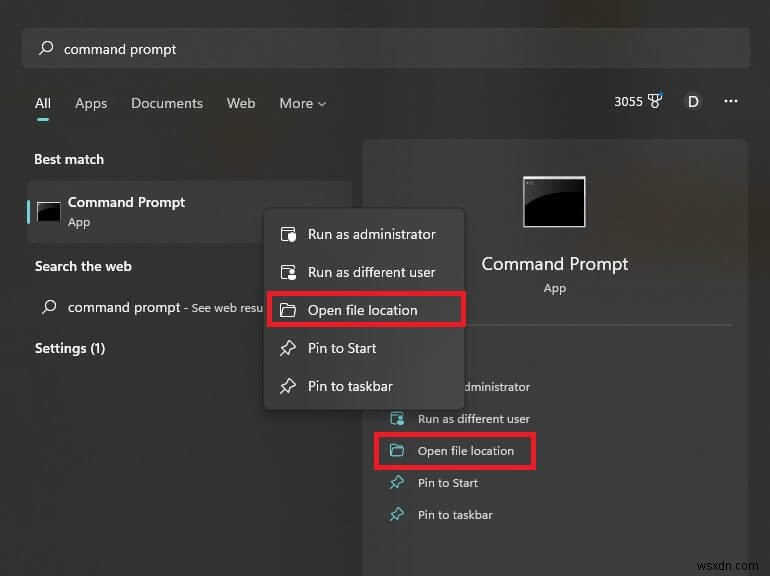770x576 pixels.
Task: Choose Pin to Start in context menu
Action: point(364,348)
